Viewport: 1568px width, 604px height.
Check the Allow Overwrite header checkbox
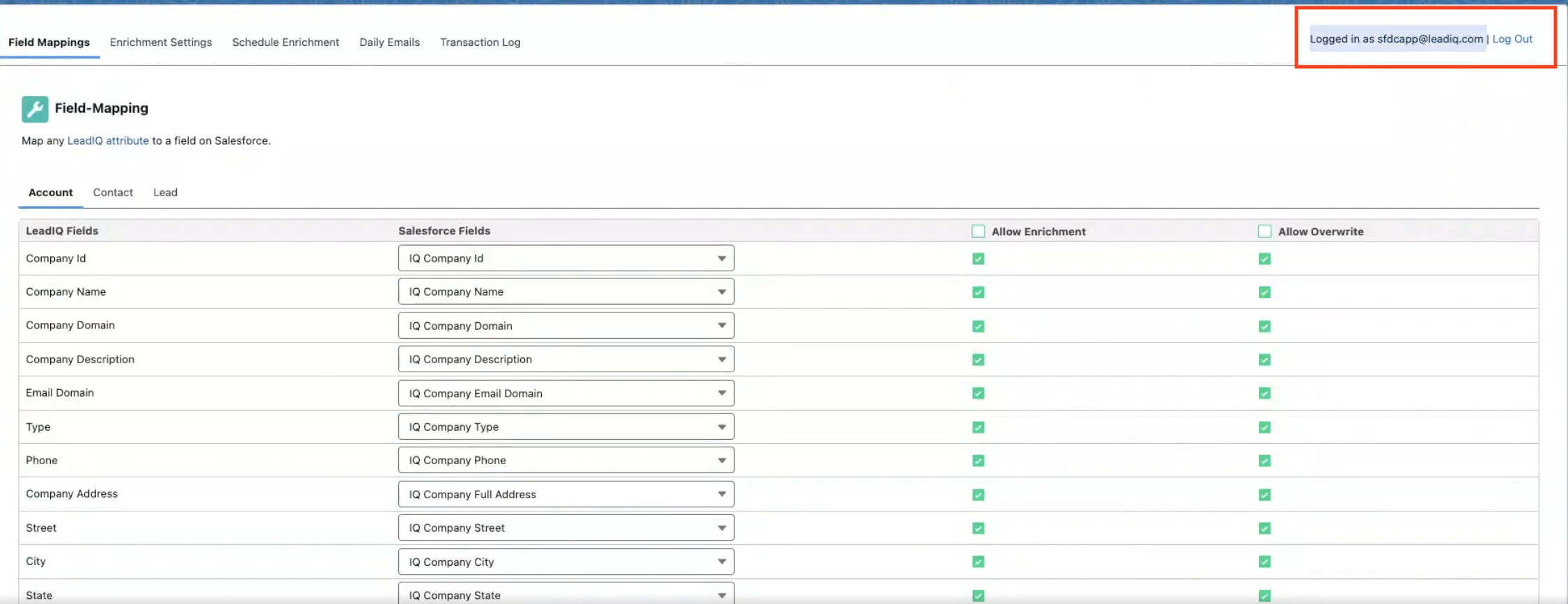pyautogui.click(x=1264, y=232)
